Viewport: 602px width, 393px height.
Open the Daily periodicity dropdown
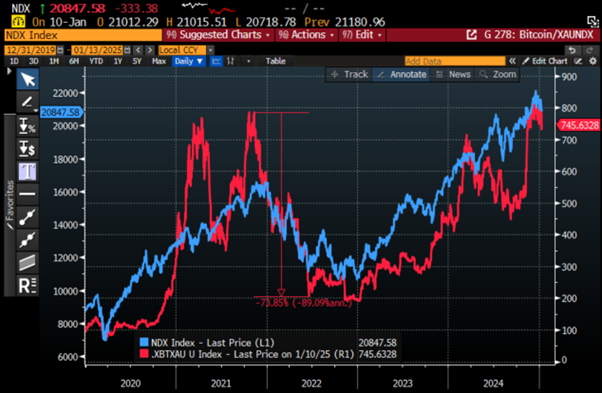(188, 61)
